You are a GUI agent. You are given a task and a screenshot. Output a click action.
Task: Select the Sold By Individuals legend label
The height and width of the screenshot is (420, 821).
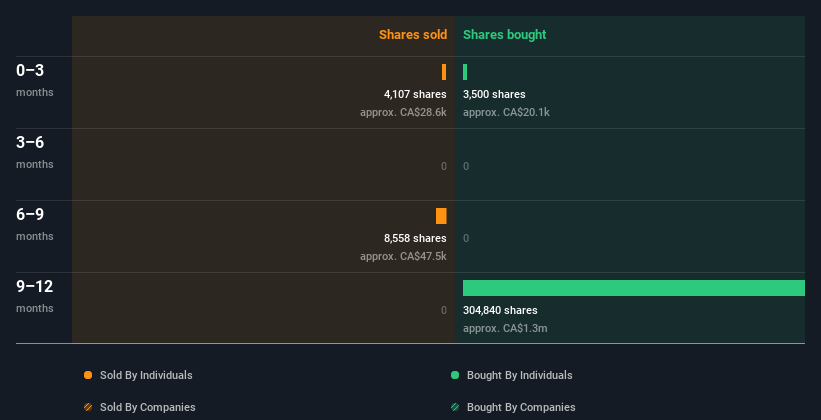[x=146, y=375]
